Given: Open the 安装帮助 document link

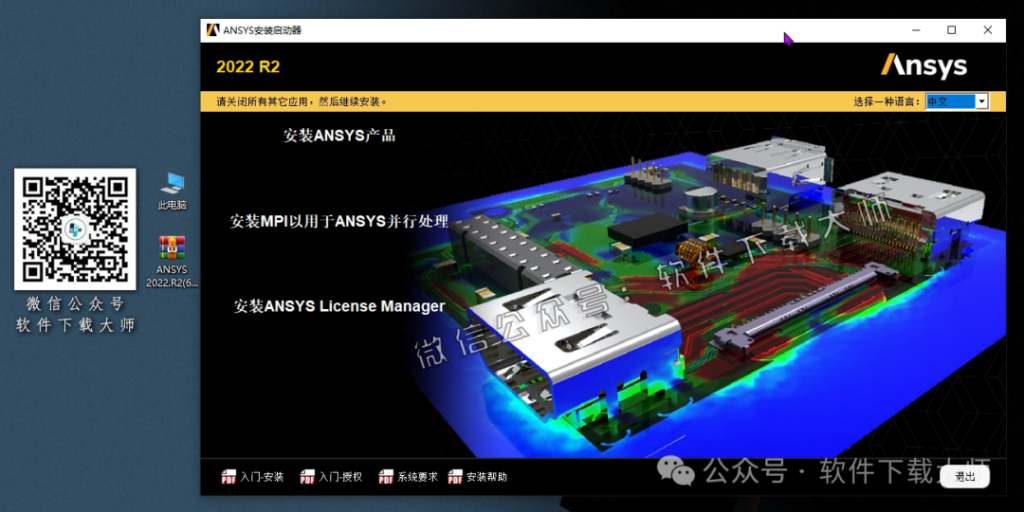Looking at the screenshot, I should click(487, 477).
